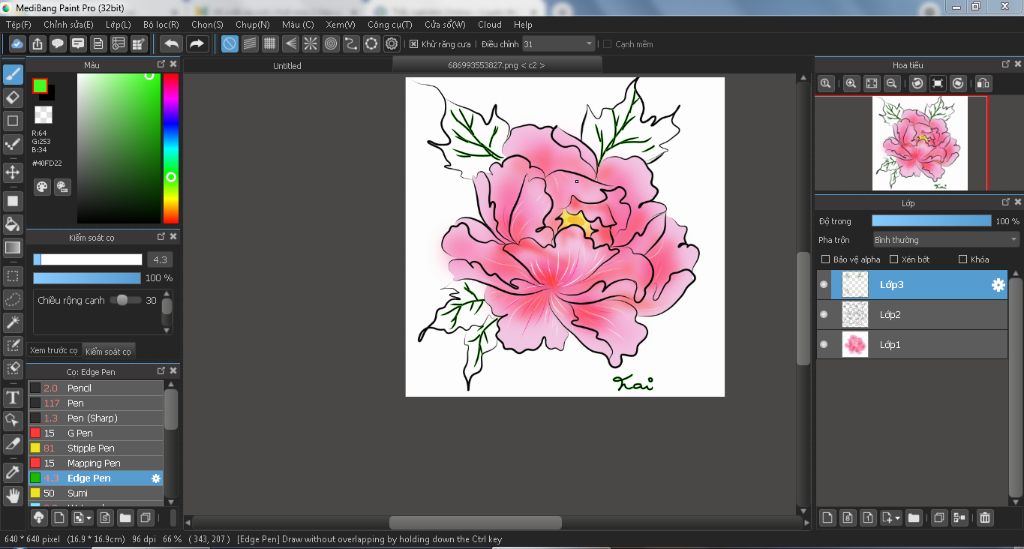Click the Độ trong opacity slider
This screenshot has width=1024, height=549.
tap(931, 221)
